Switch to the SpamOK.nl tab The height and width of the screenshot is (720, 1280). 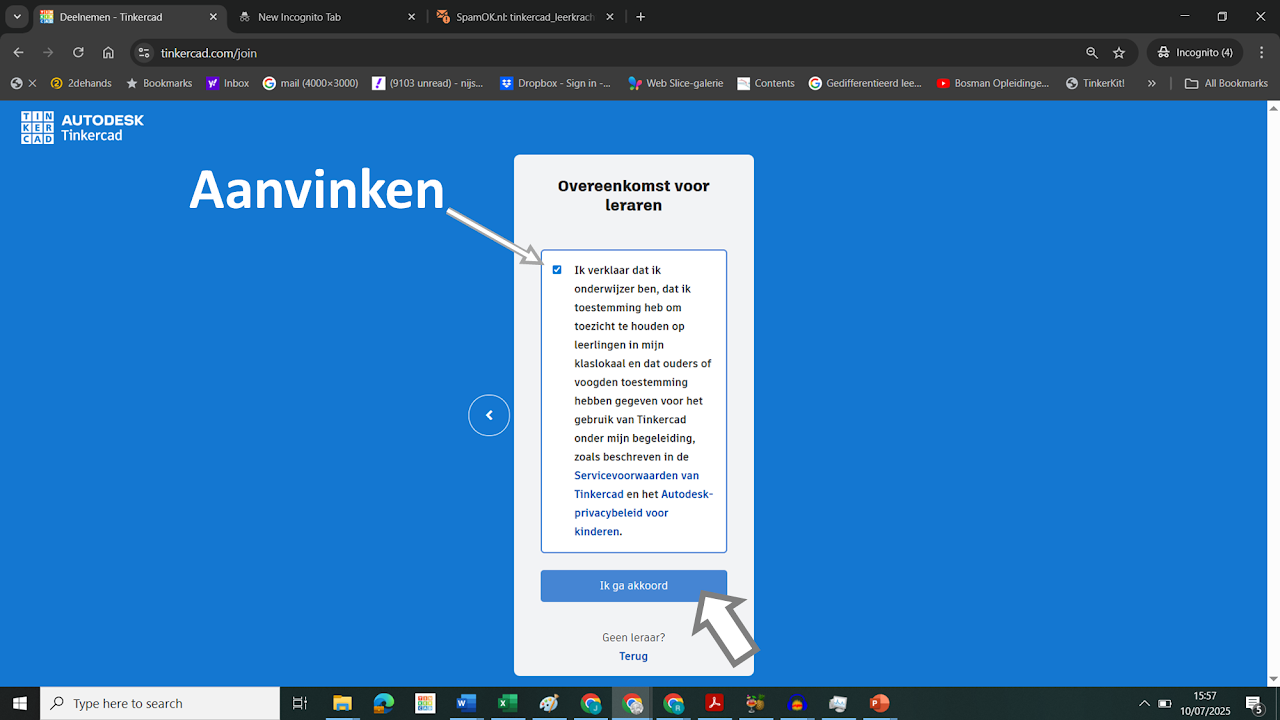pos(524,17)
